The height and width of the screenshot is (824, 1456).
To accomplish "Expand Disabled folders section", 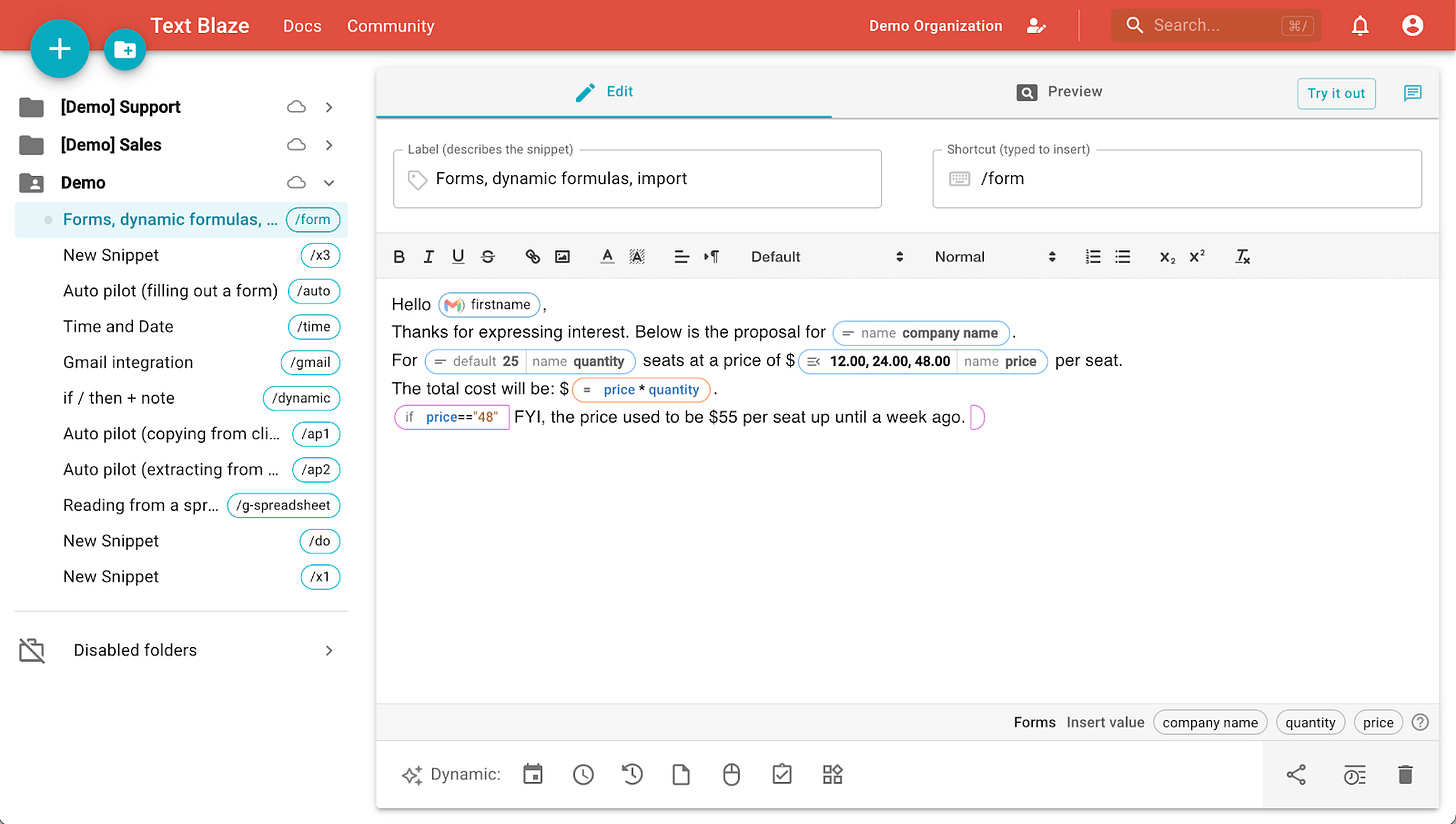I will point(329,651).
